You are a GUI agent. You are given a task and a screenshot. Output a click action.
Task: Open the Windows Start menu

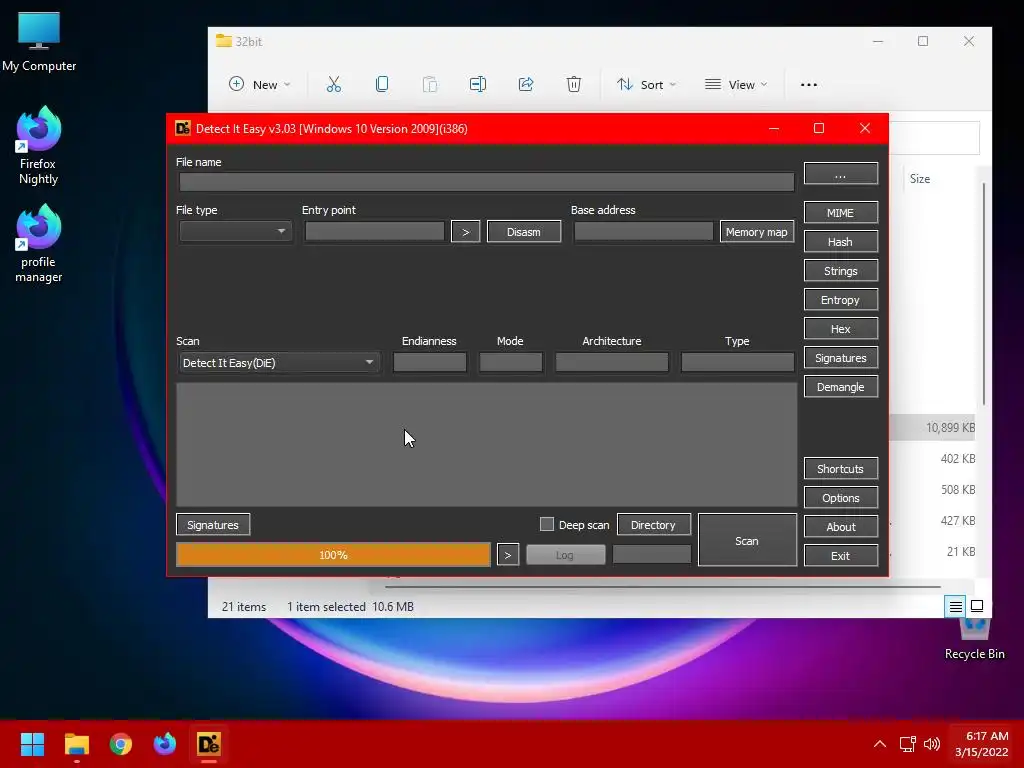[x=32, y=744]
